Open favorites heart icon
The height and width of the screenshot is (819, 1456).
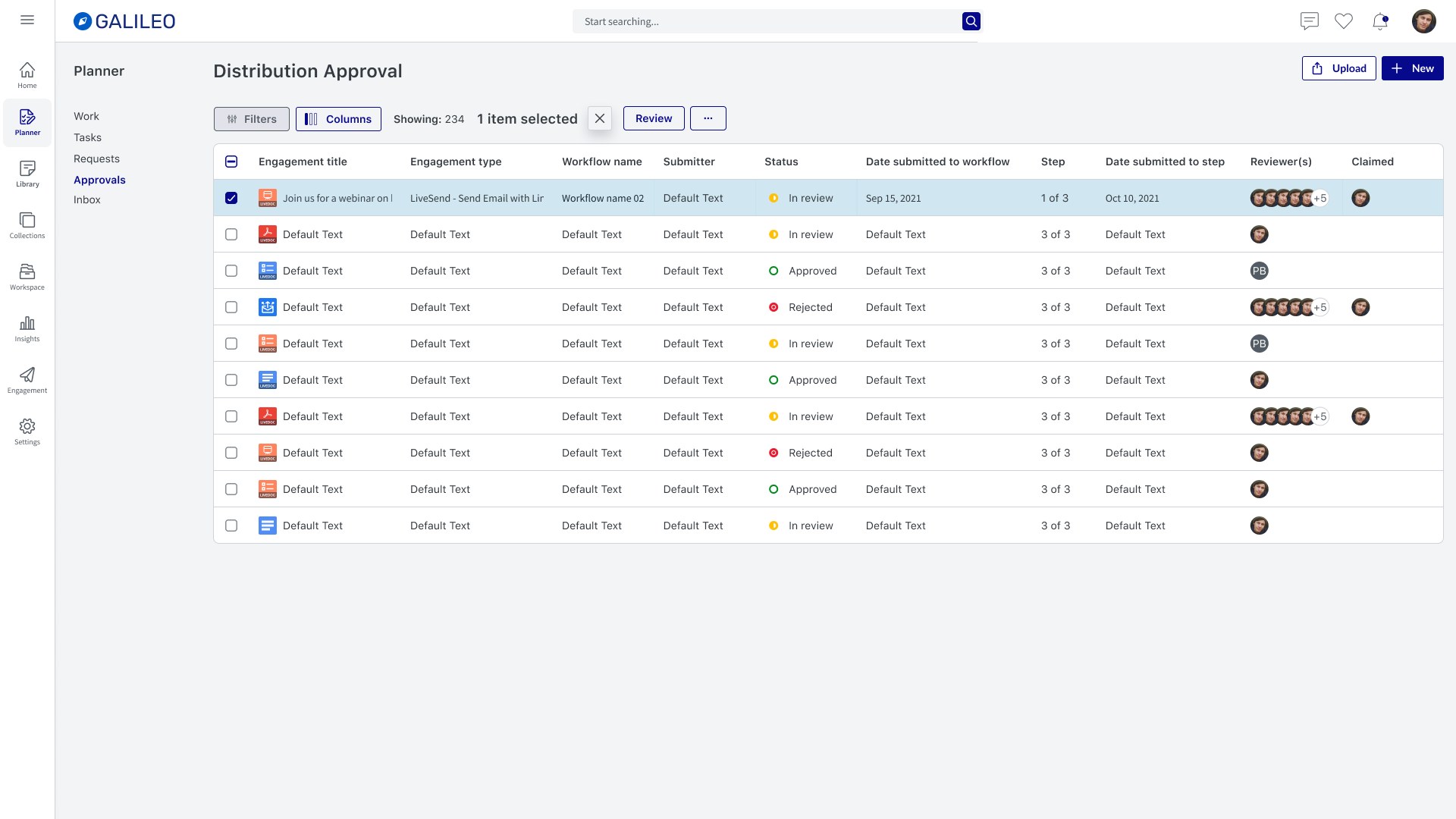(1344, 21)
